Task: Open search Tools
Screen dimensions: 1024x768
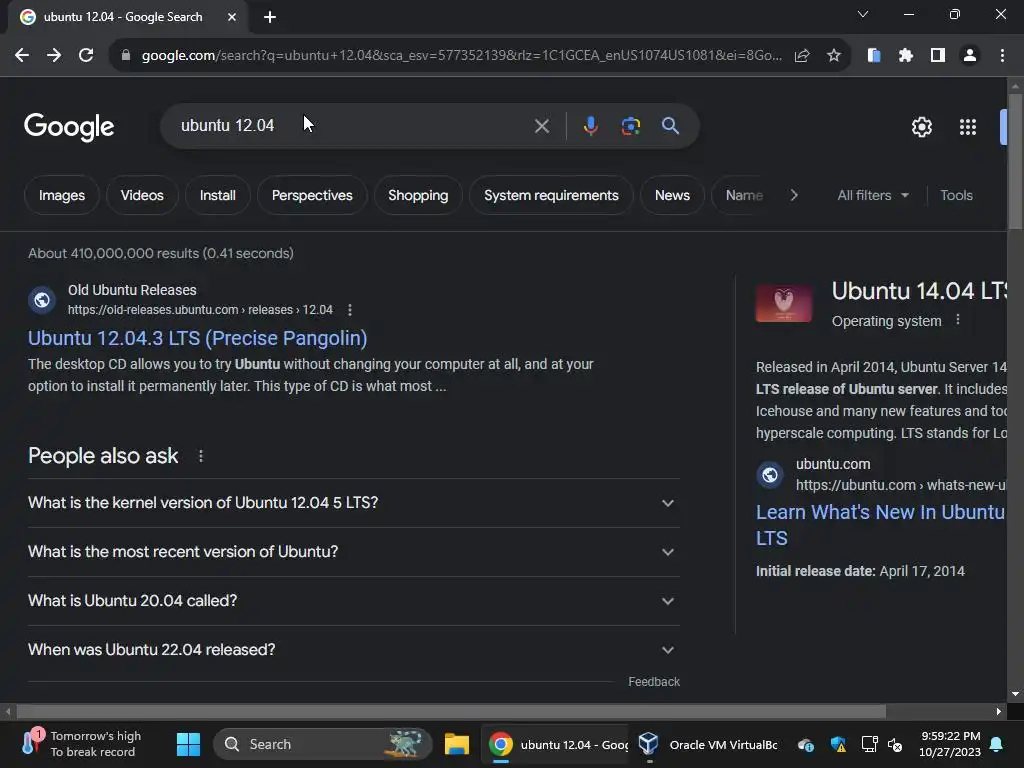Action: tap(956, 195)
